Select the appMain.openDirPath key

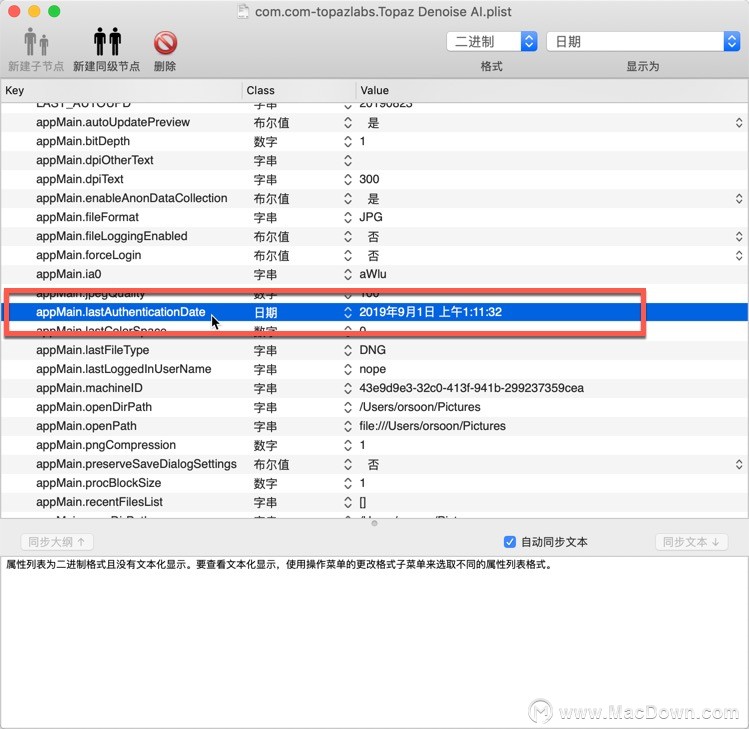click(x=94, y=407)
